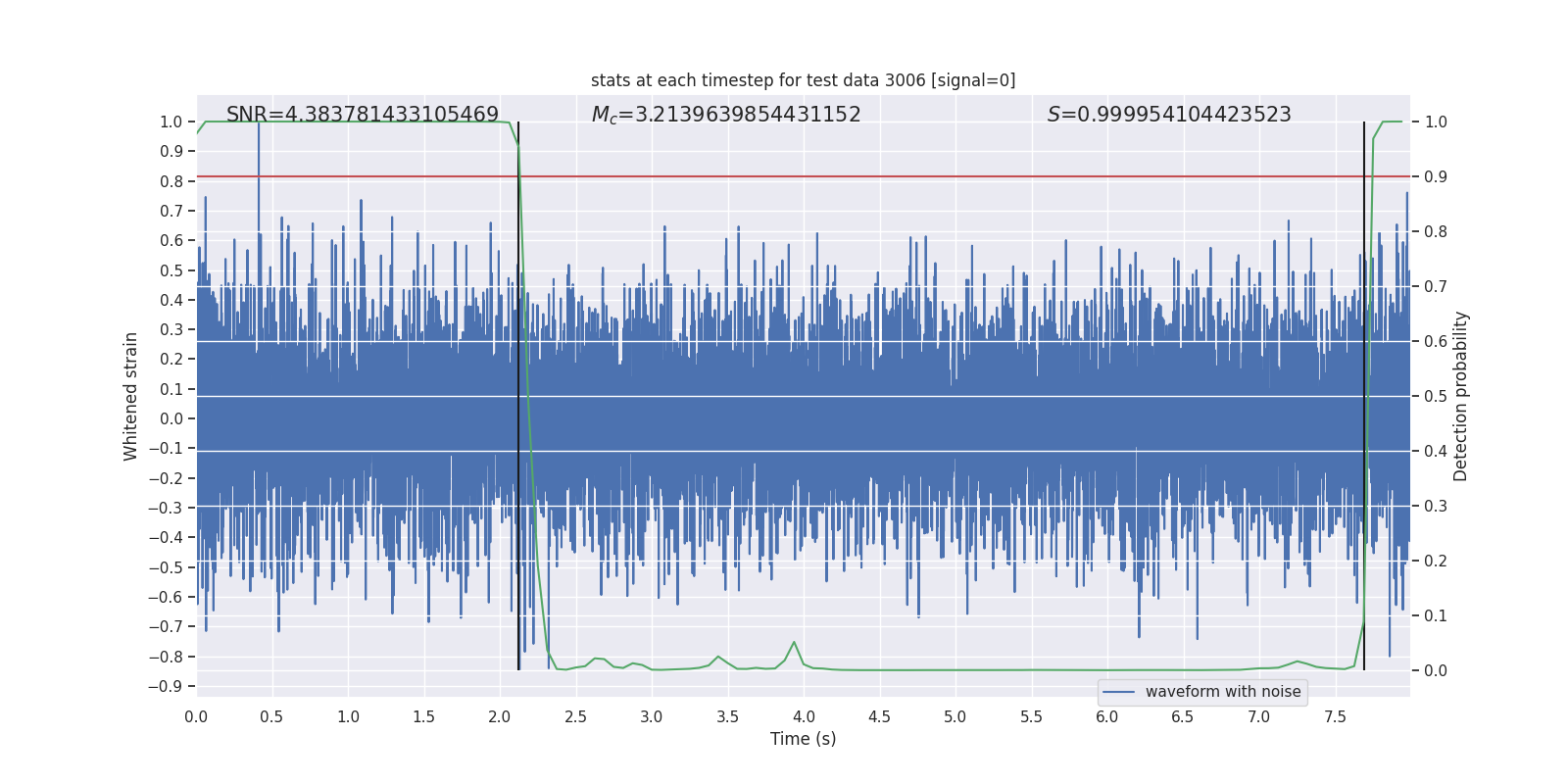Select the S=0.9999 annotation text

pyautogui.click(x=1168, y=115)
